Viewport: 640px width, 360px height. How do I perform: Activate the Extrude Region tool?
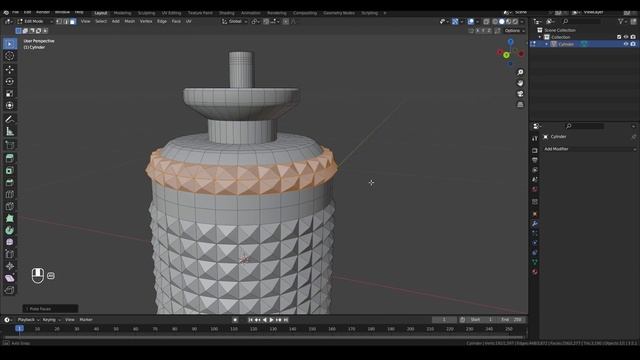coord(10,158)
